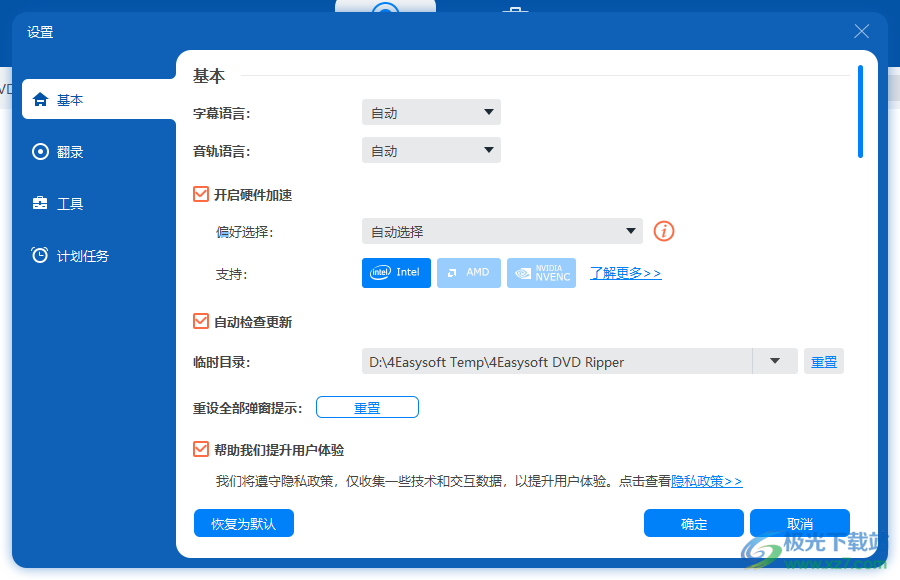The image size is (900, 580).
Task: Click the clock icon beside 计划任务
Action: 40,255
